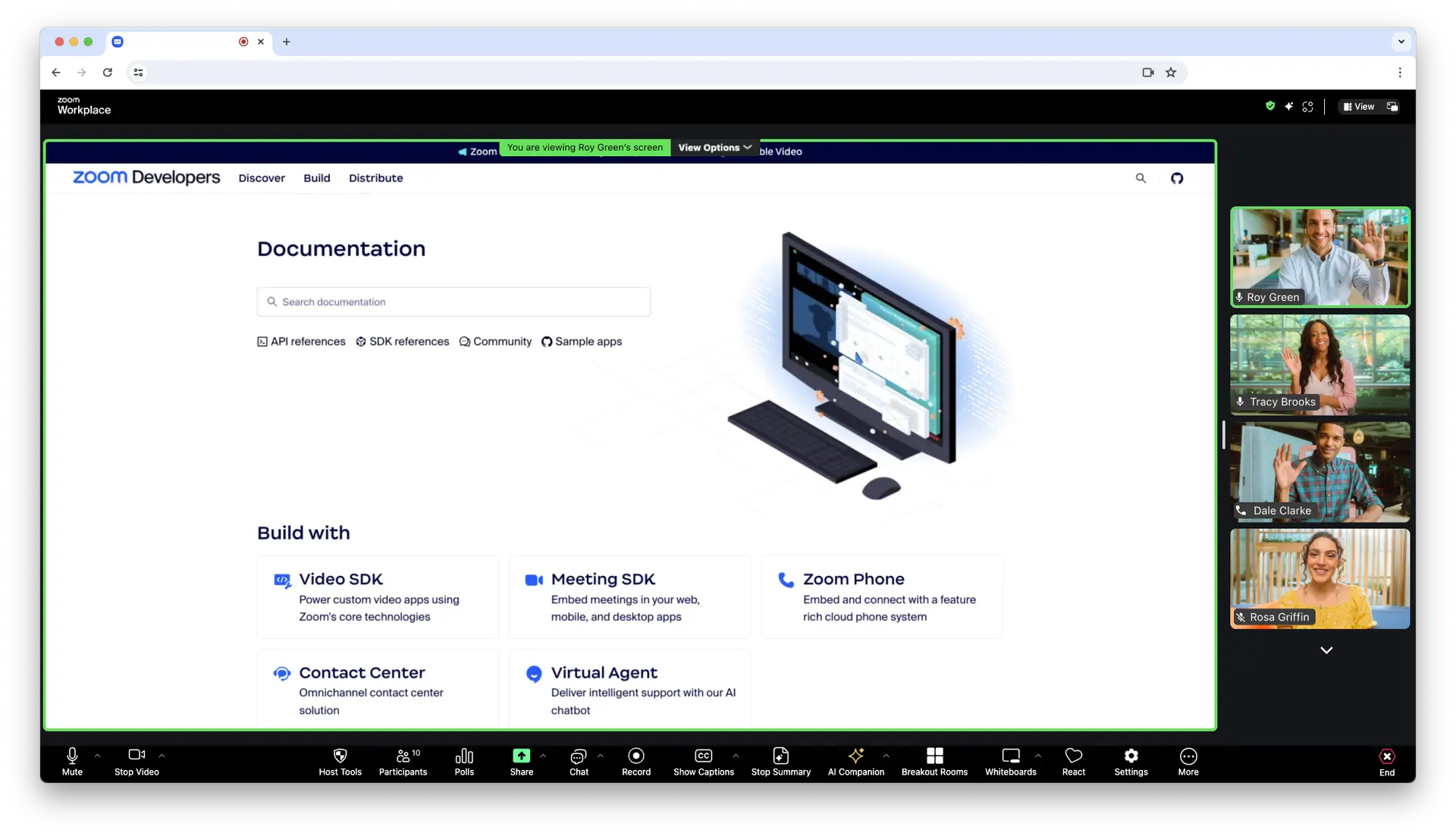The height and width of the screenshot is (836, 1456).
Task: Open Host Tools shield icon
Action: [x=340, y=756]
